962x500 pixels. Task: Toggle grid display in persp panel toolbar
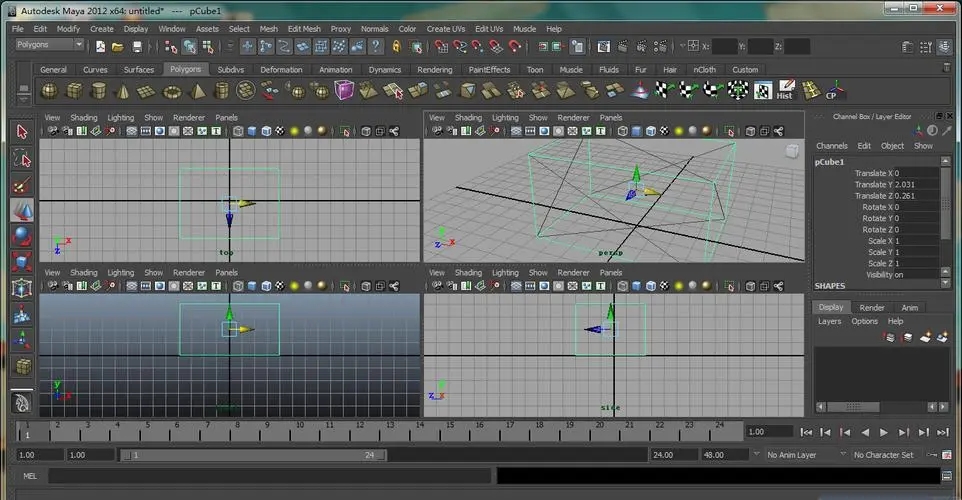pos(517,131)
